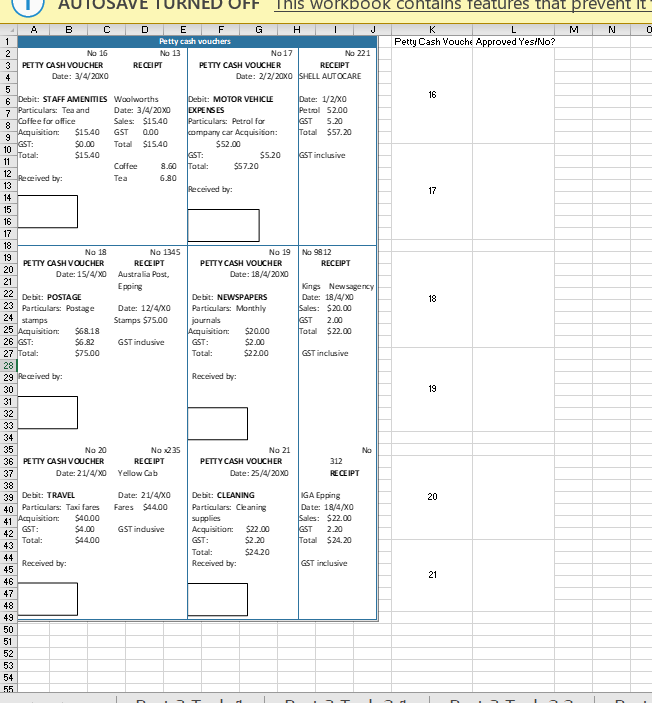This screenshot has width=652, height=703.
Task: Click the 'No 9812' receipt number
Action: click(x=317, y=252)
